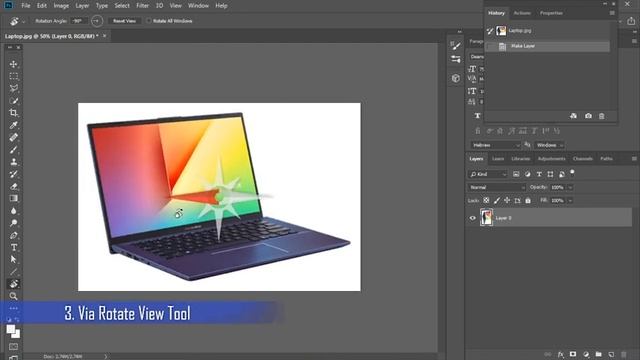Open the Image menu
Image resolution: width=640 pixels, height=360 pixels.
[x=61, y=6]
